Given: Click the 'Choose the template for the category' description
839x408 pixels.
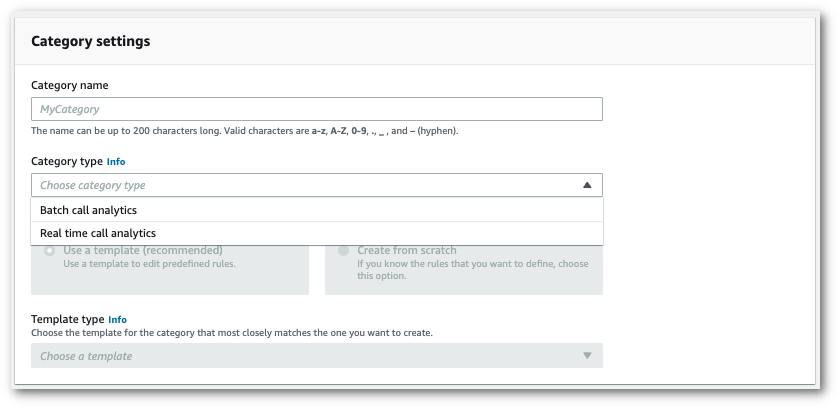Looking at the screenshot, I should coord(232,332).
